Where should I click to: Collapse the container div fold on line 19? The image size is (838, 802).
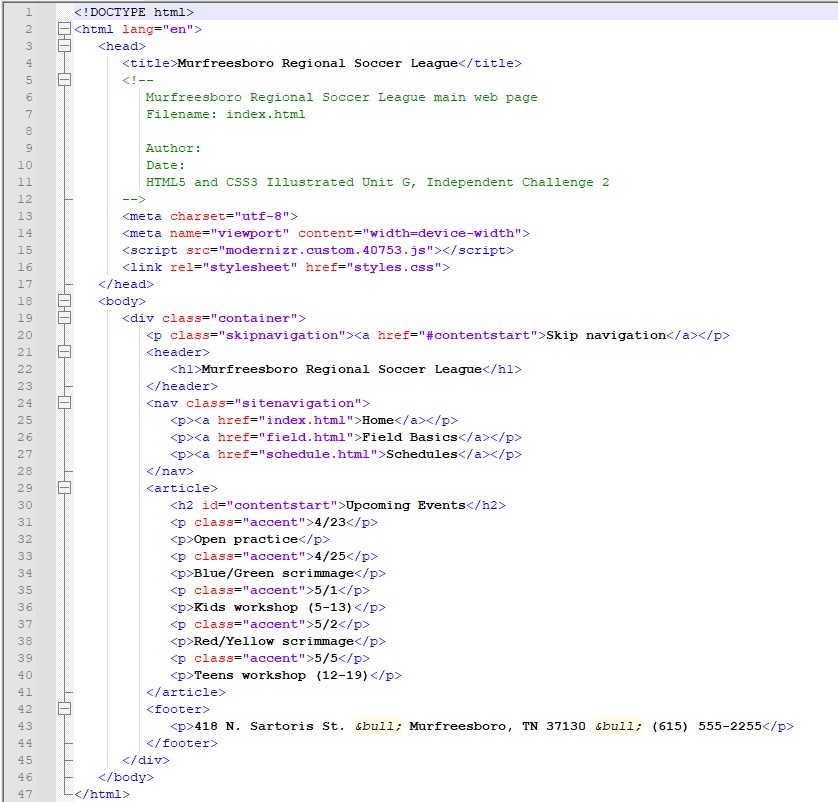click(64, 318)
